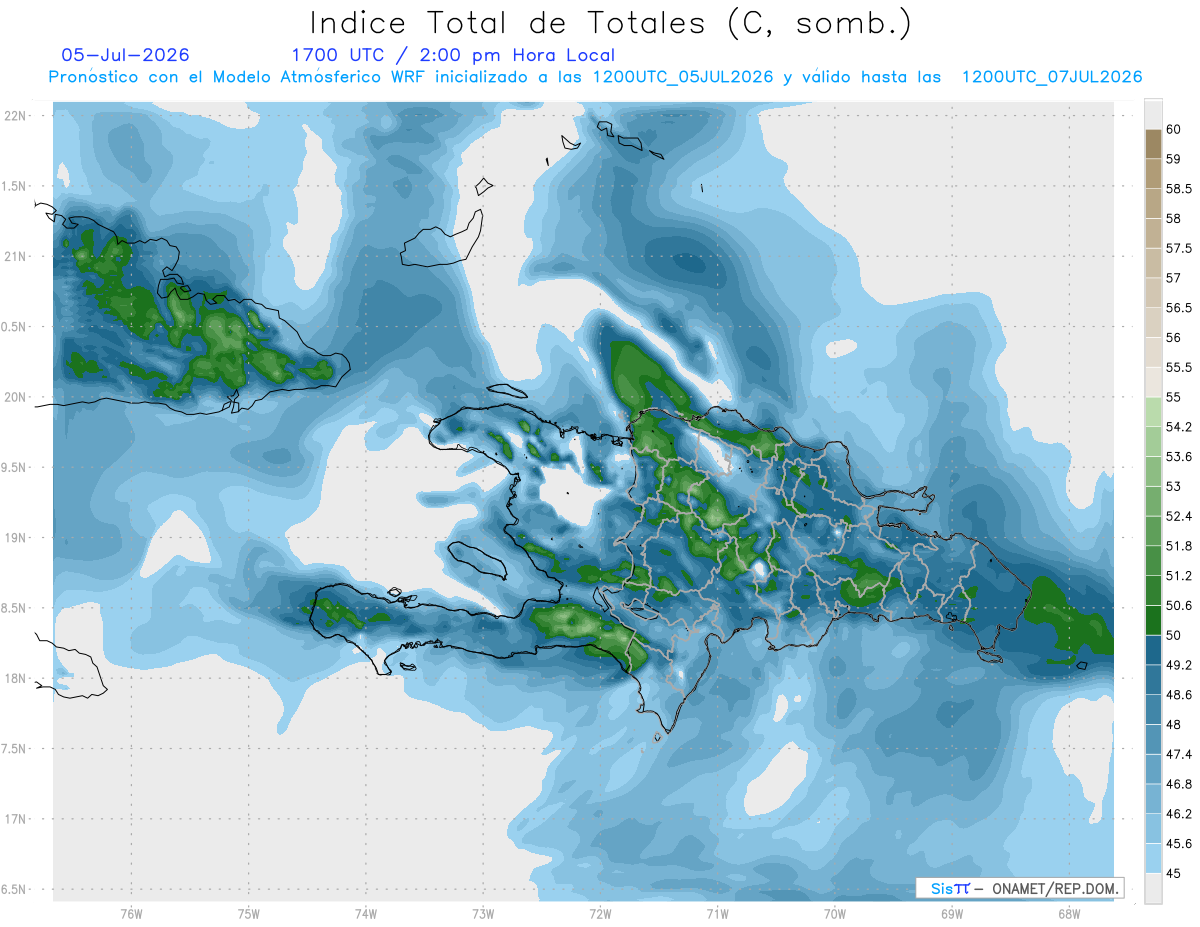
Task: Click the '51.2' colorbar label
Action: tap(1179, 576)
